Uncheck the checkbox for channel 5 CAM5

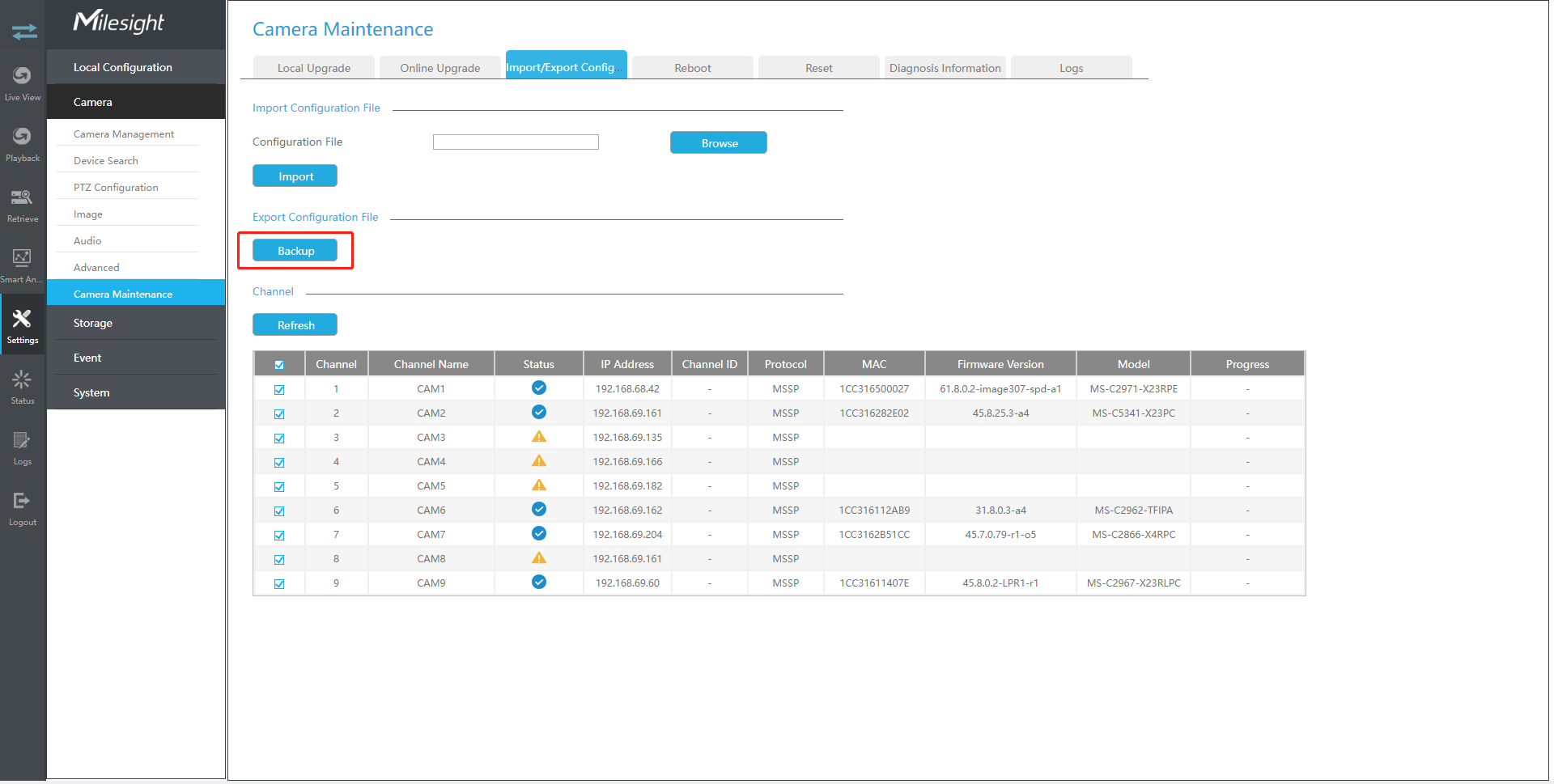pyautogui.click(x=279, y=487)
